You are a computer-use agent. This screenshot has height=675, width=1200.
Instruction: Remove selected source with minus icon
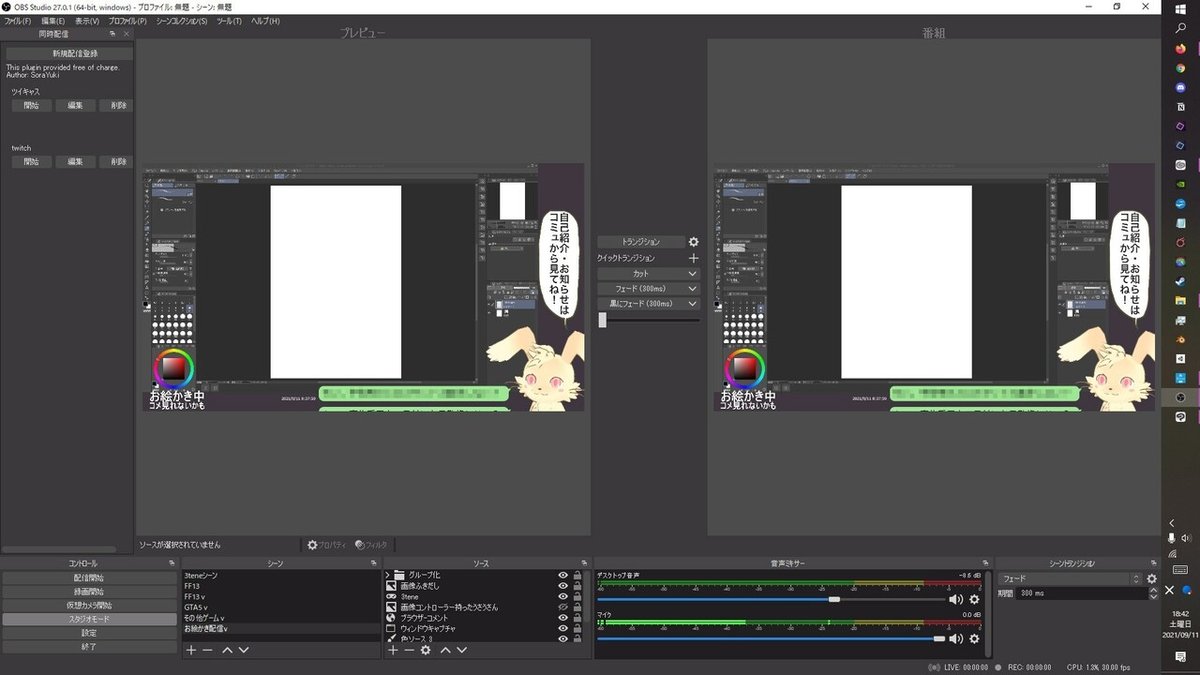pyautogui.click(x=408, y=650)
